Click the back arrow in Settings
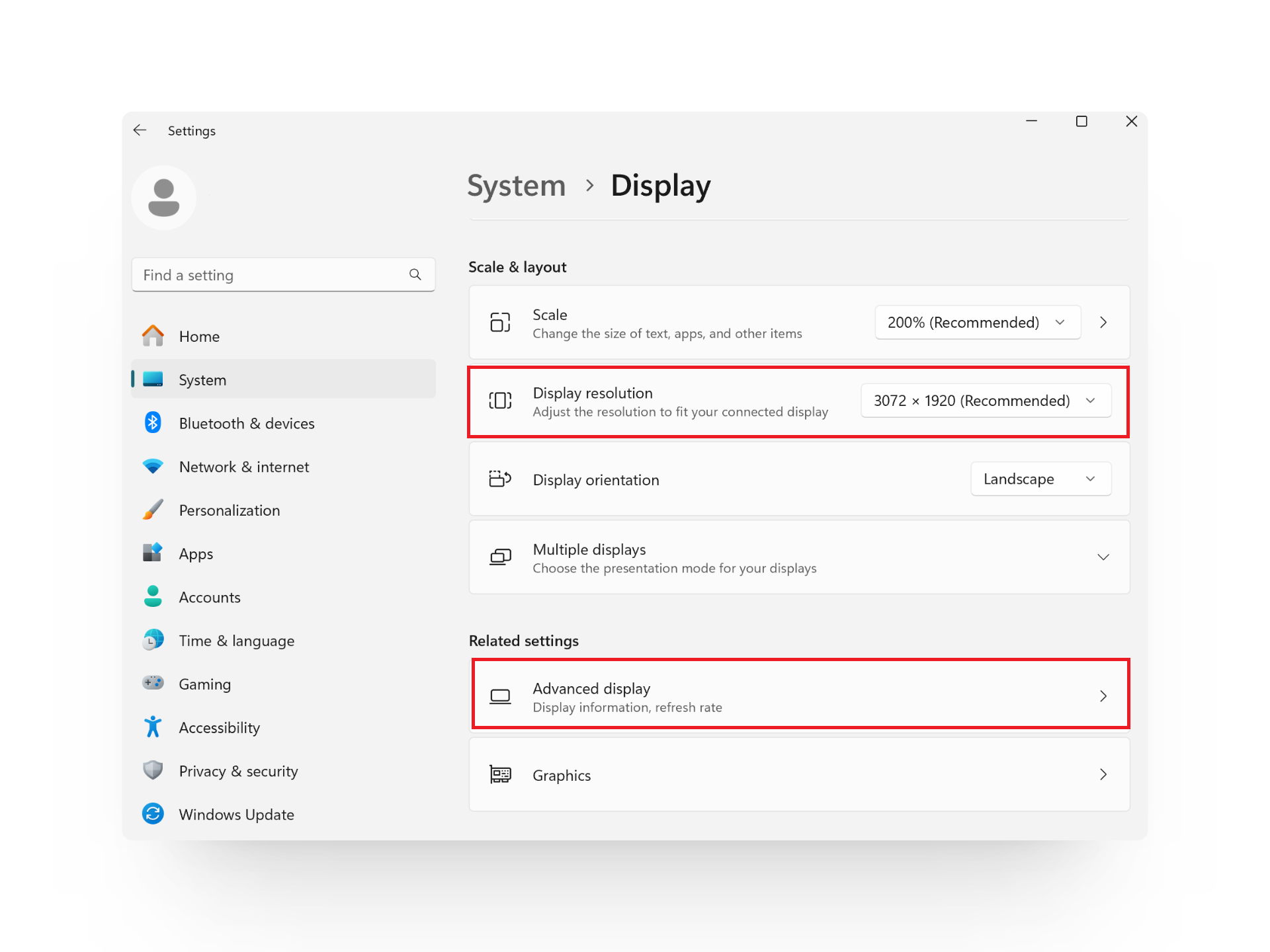Image resolution: width=1270 pixels, height=952 pixels. click(x=140, y=130)
